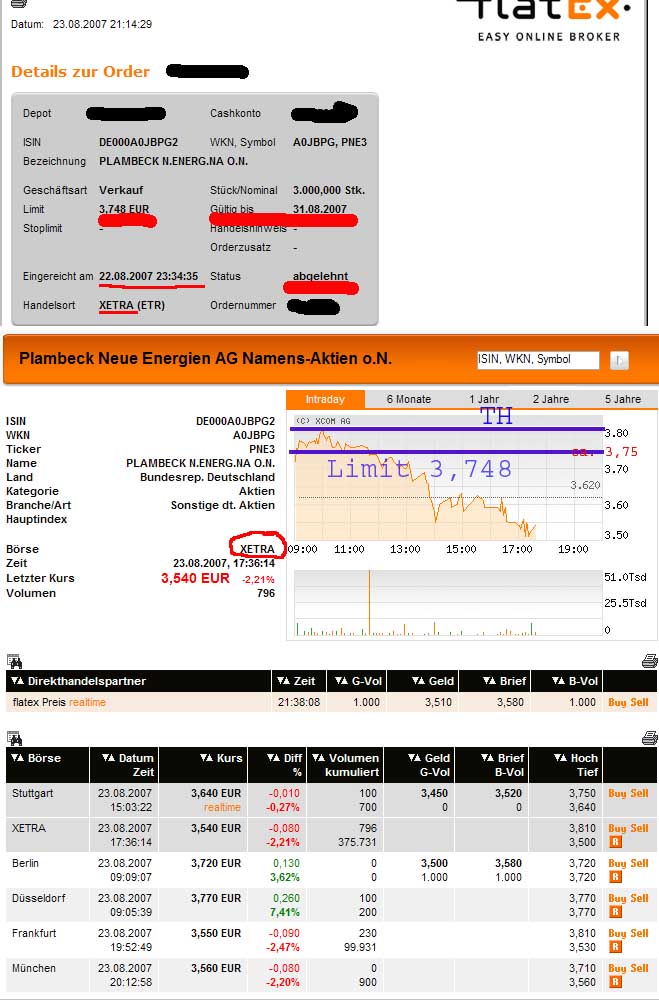Submit the ISIN, WKN, Symbol search button
The width and height of the screenshot is (659, 1000).
click(x=619, y=360)
